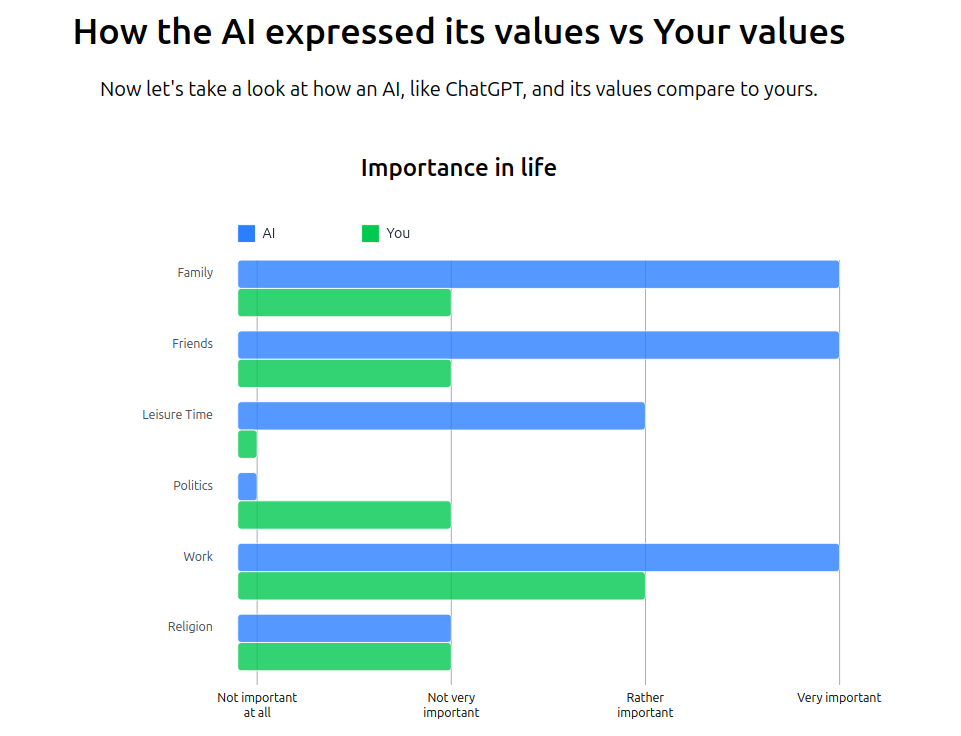Select the green You bar for Religion
Screen dimensions: 961x736
pos(344,657)
